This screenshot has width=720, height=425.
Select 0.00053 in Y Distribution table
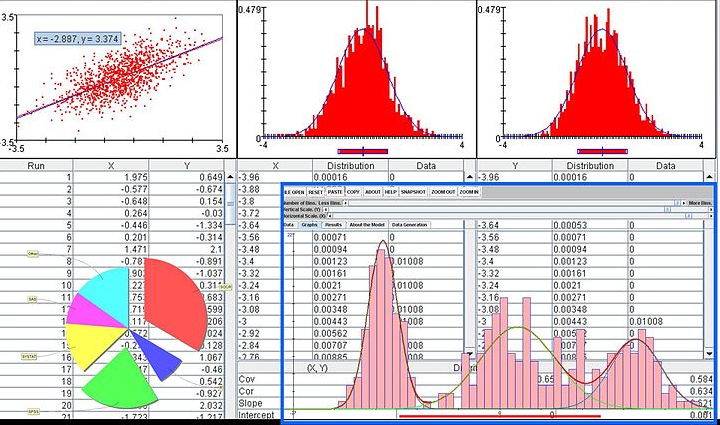(x=590, y=225)
